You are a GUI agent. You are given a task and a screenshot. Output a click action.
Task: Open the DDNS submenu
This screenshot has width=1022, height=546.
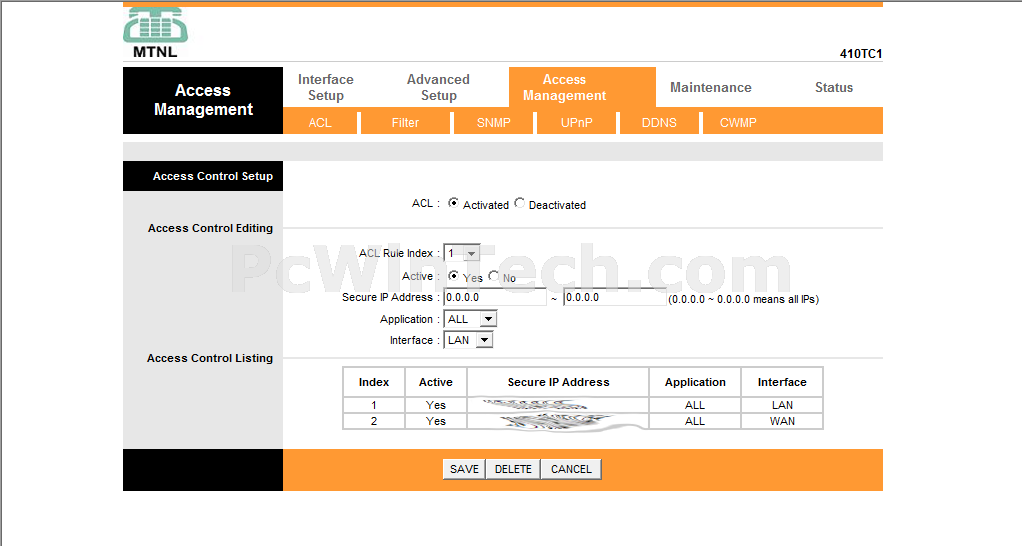pyautogui.click(x=659, y=122)
